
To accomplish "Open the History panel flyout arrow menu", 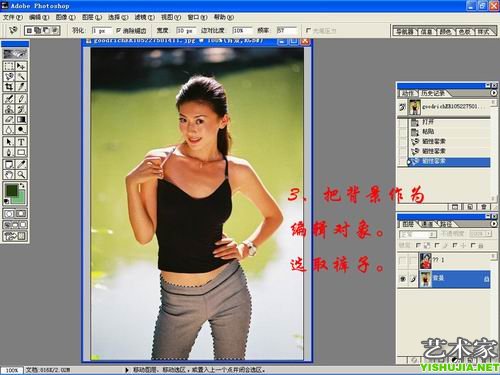I will tap(494, 93).
